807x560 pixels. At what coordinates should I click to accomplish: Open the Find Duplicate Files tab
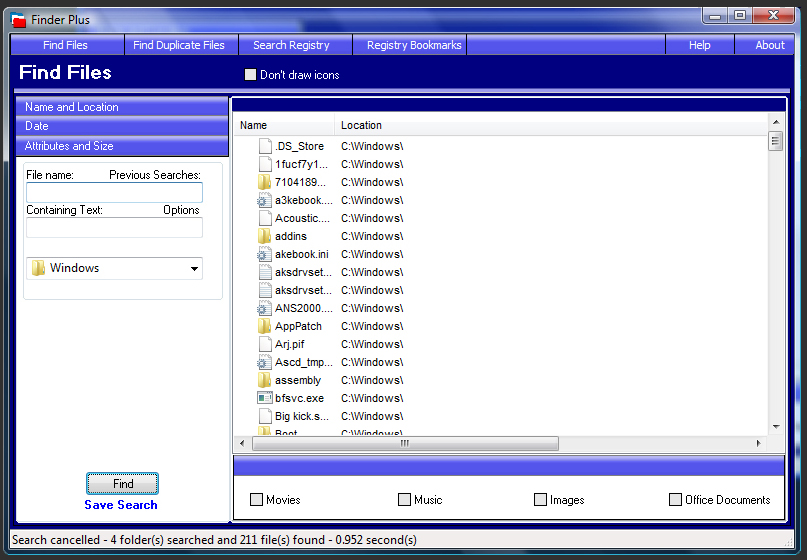pos(180,45)
